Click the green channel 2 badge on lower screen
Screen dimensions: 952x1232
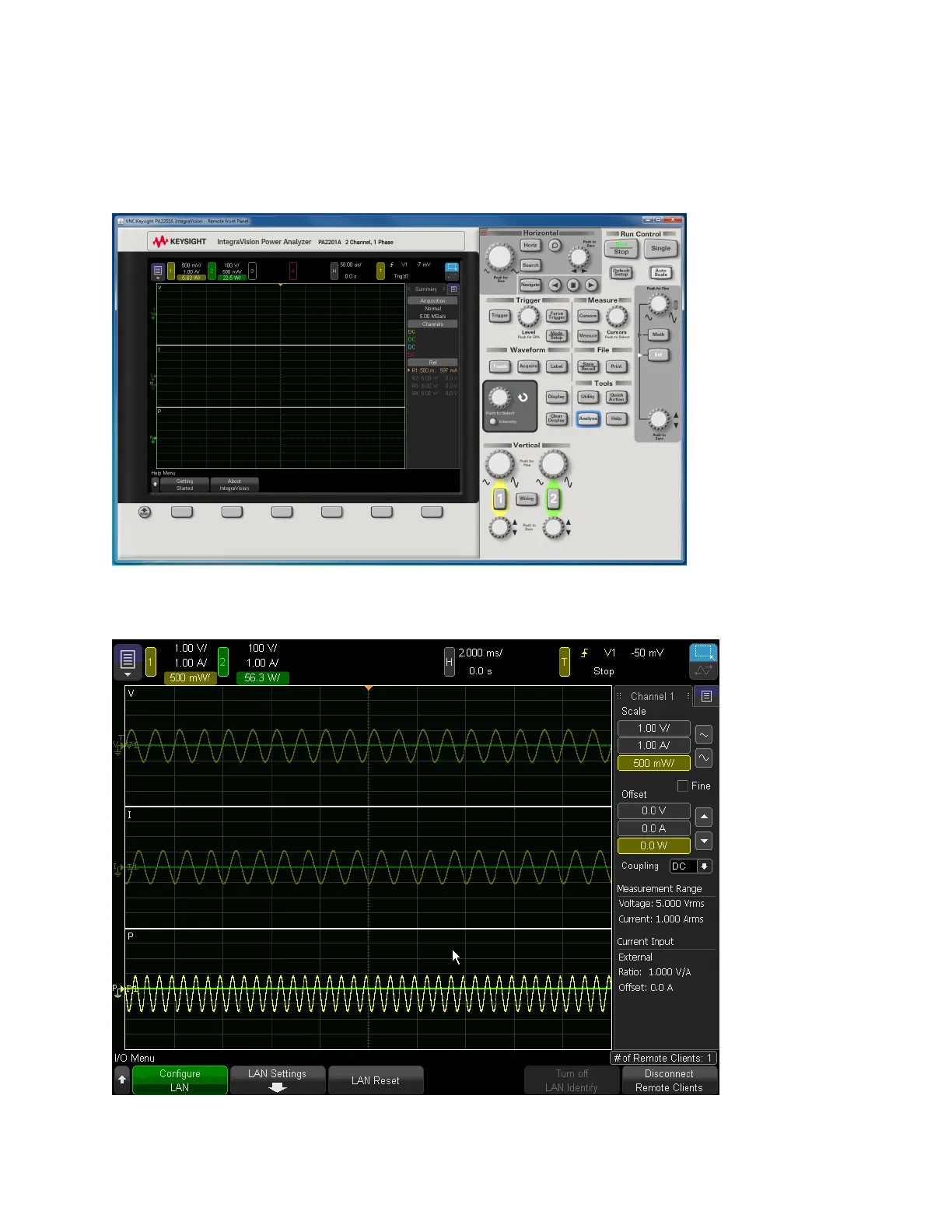(223, 662)
